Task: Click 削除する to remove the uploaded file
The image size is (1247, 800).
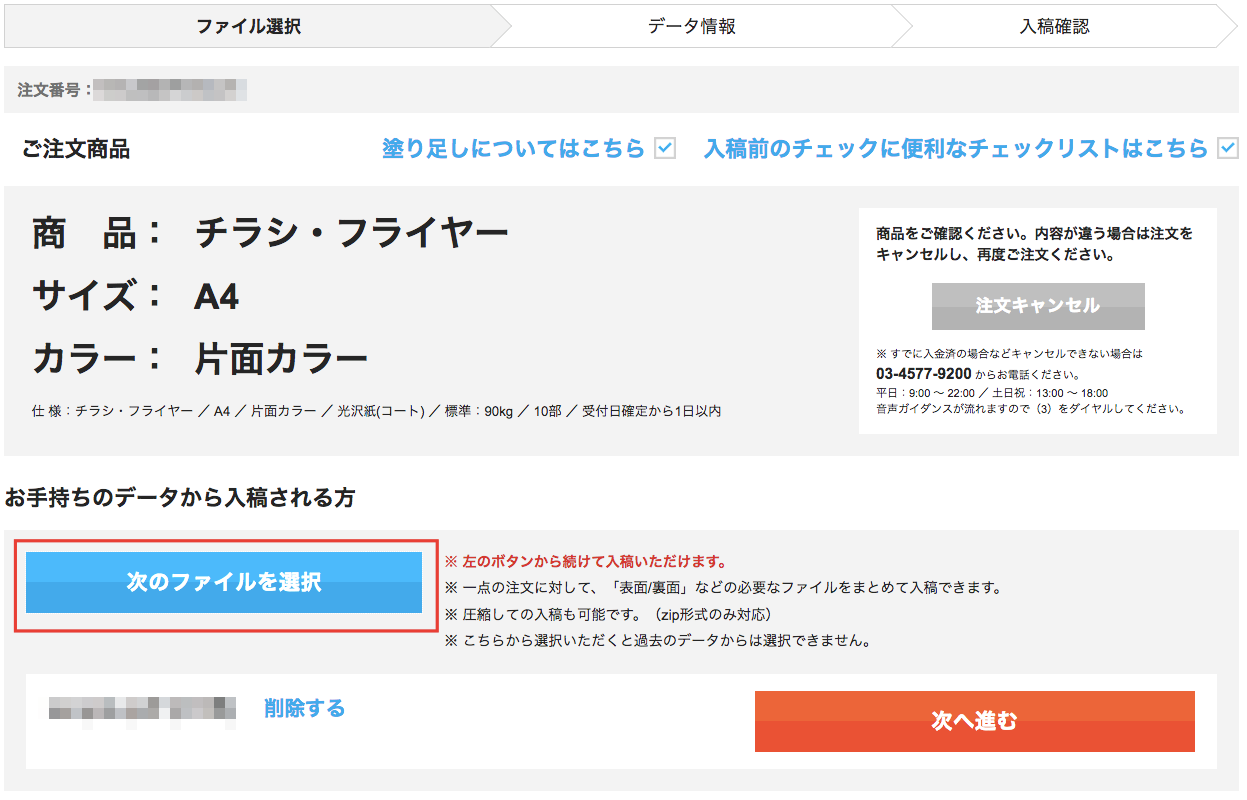Action: coord(305,708)
